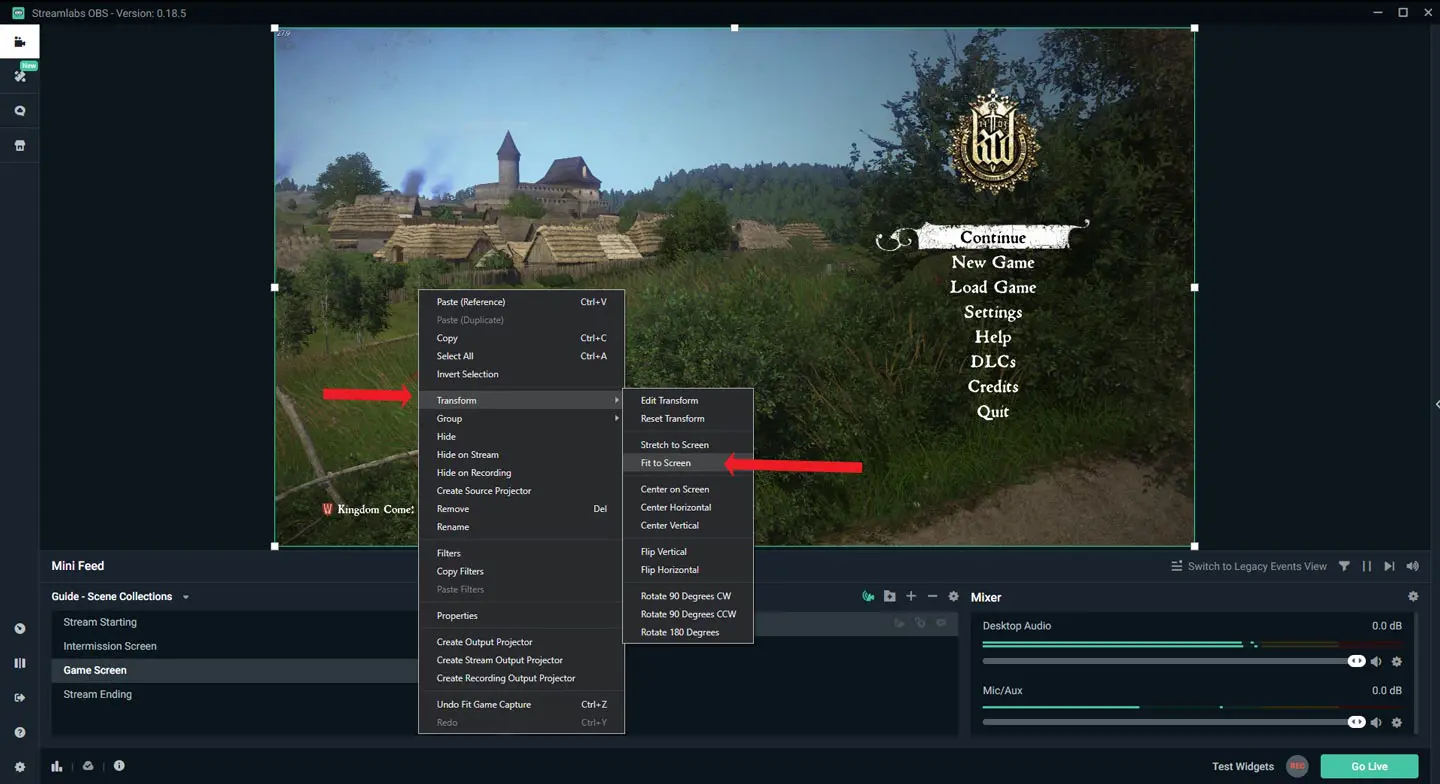1440x784 pixels.
Task: Open Scene Collections dropdown arrow
Action: click(185, 597)
